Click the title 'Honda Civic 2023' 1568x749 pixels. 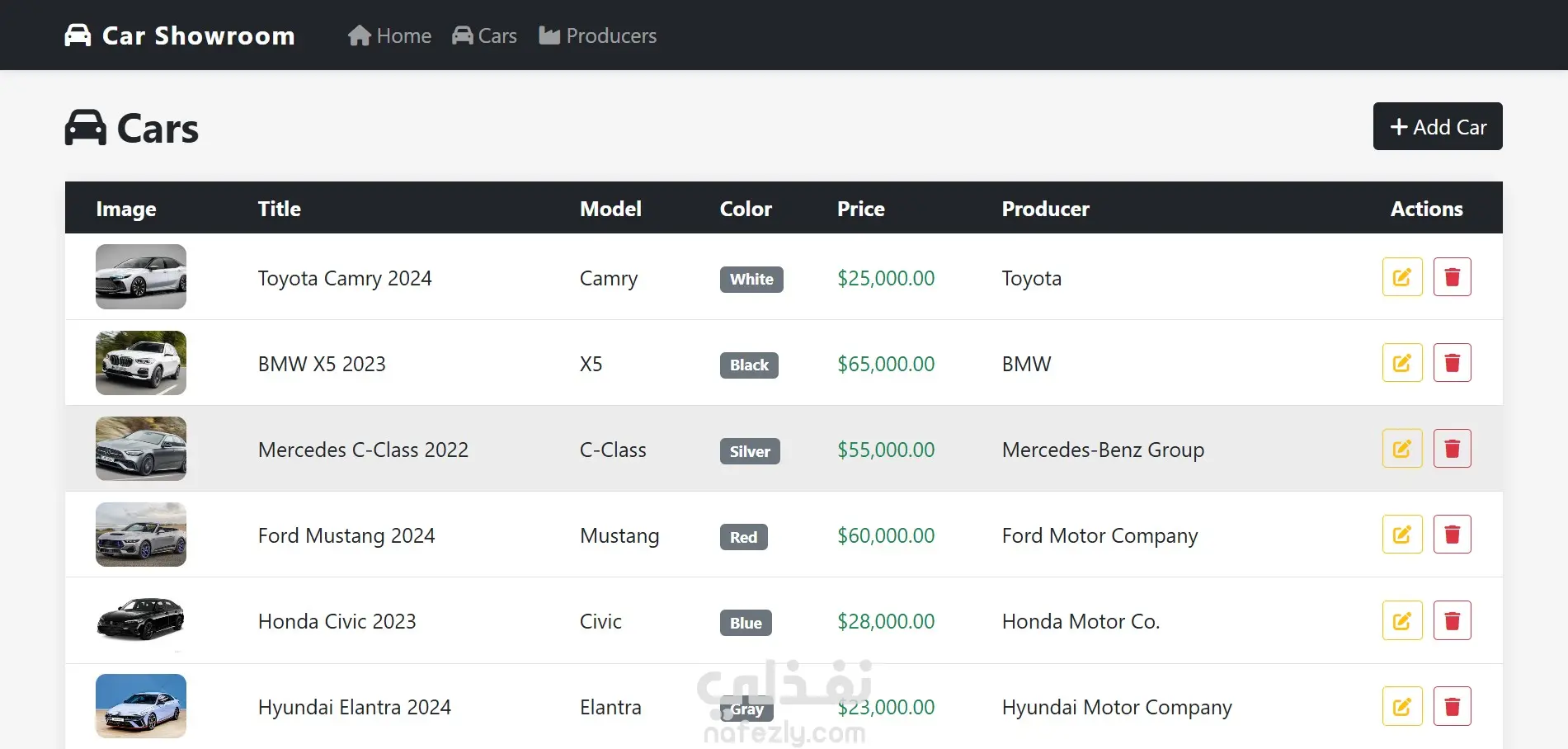[337, 621]
